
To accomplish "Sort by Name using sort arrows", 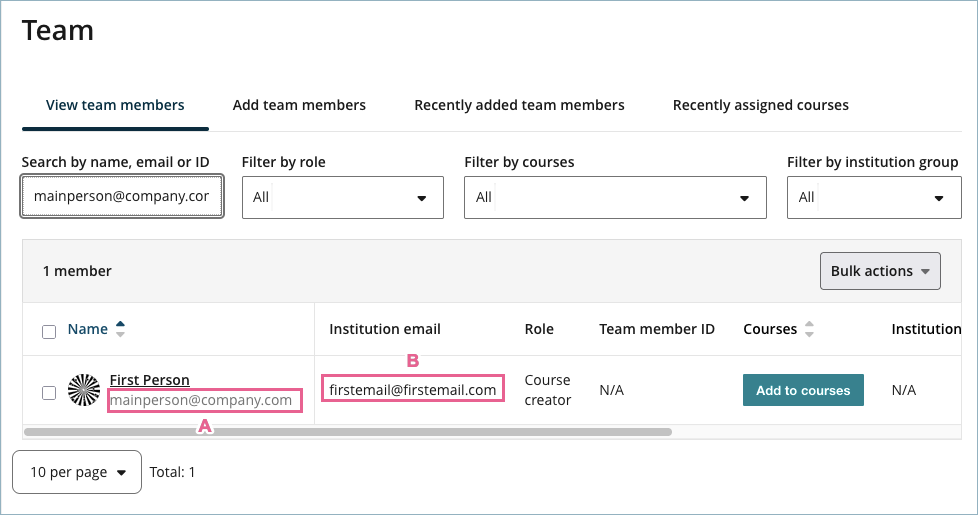I will tap(121, 329).
